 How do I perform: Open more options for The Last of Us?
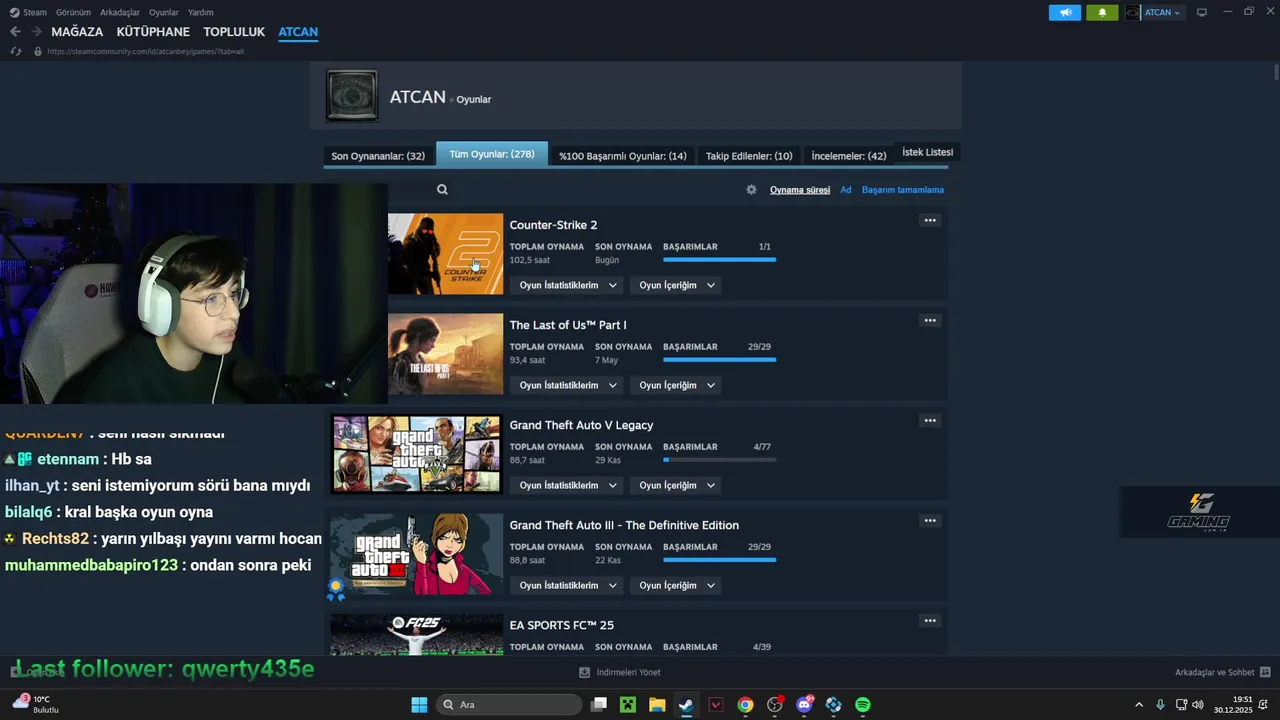pyautogui.click(x=930, y=320)
